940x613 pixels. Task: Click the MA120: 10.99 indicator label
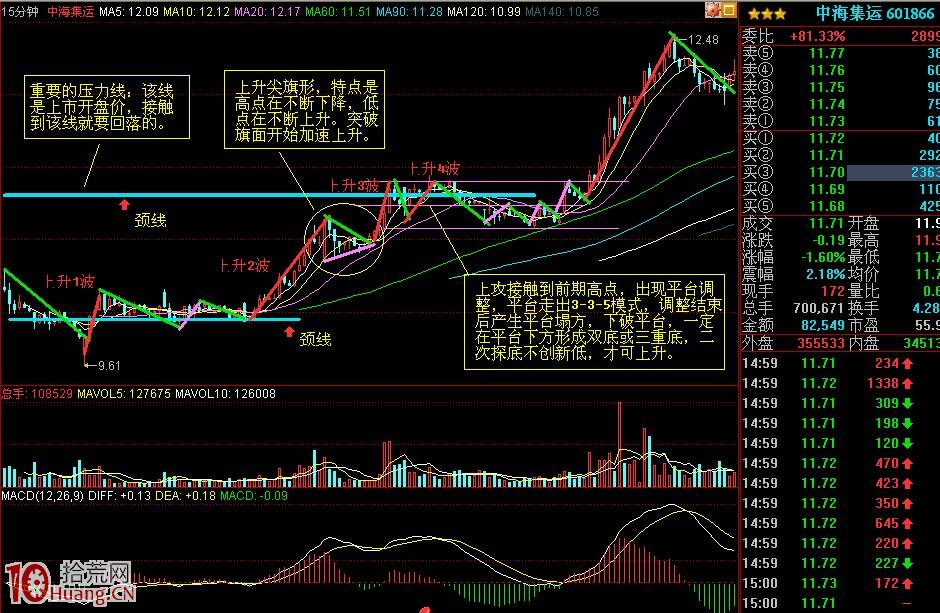484,11
